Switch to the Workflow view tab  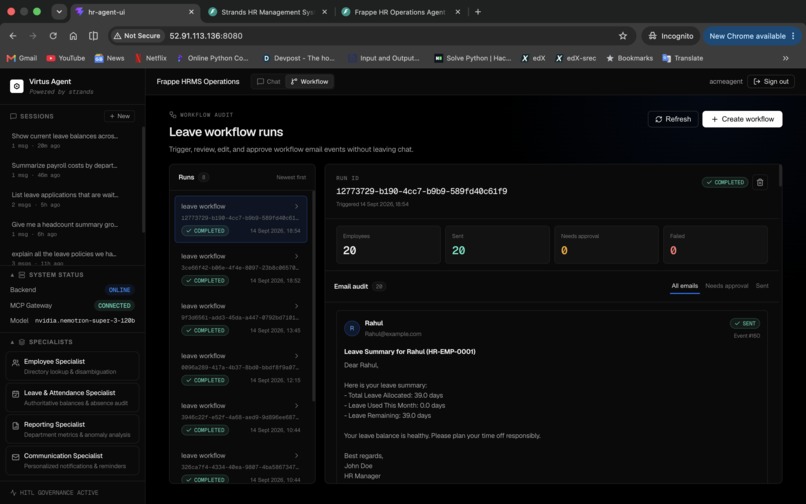309,81
